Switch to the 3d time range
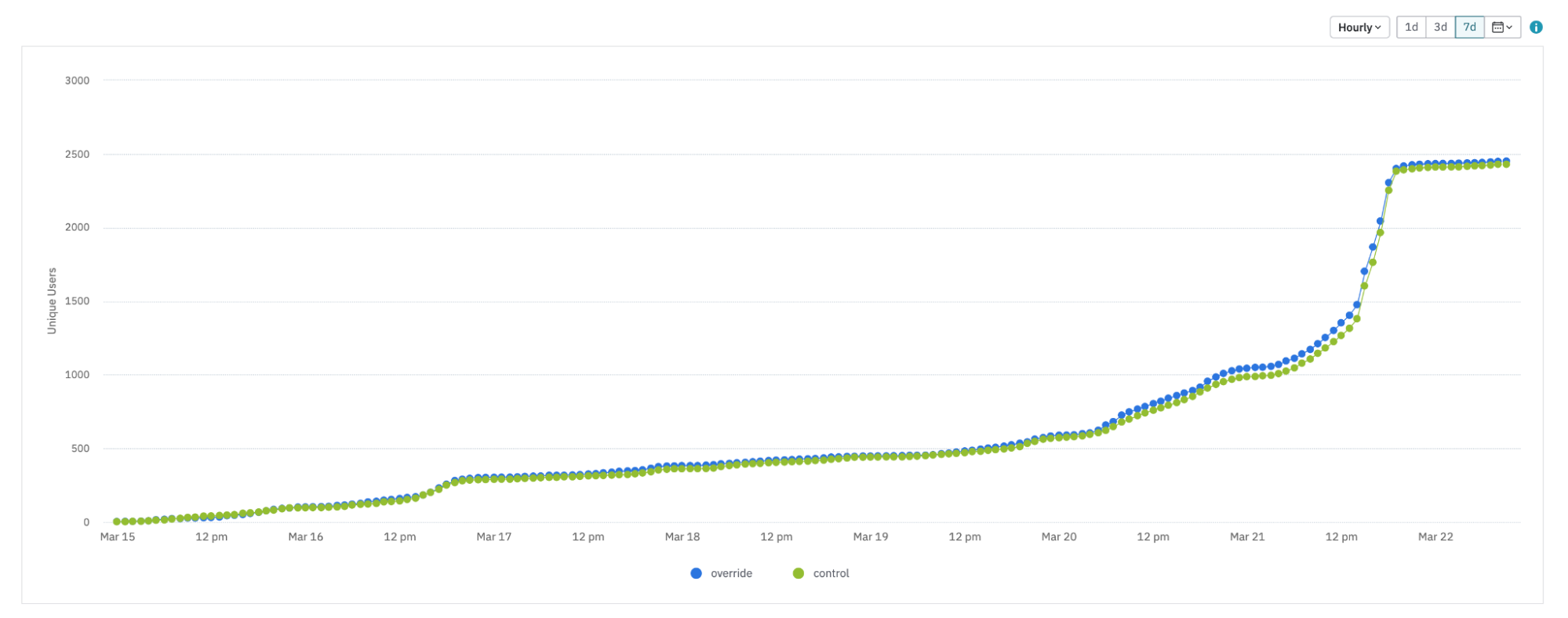Image resolution: width=1568 pixels, height=618 pixels. tap(1440, 27)
